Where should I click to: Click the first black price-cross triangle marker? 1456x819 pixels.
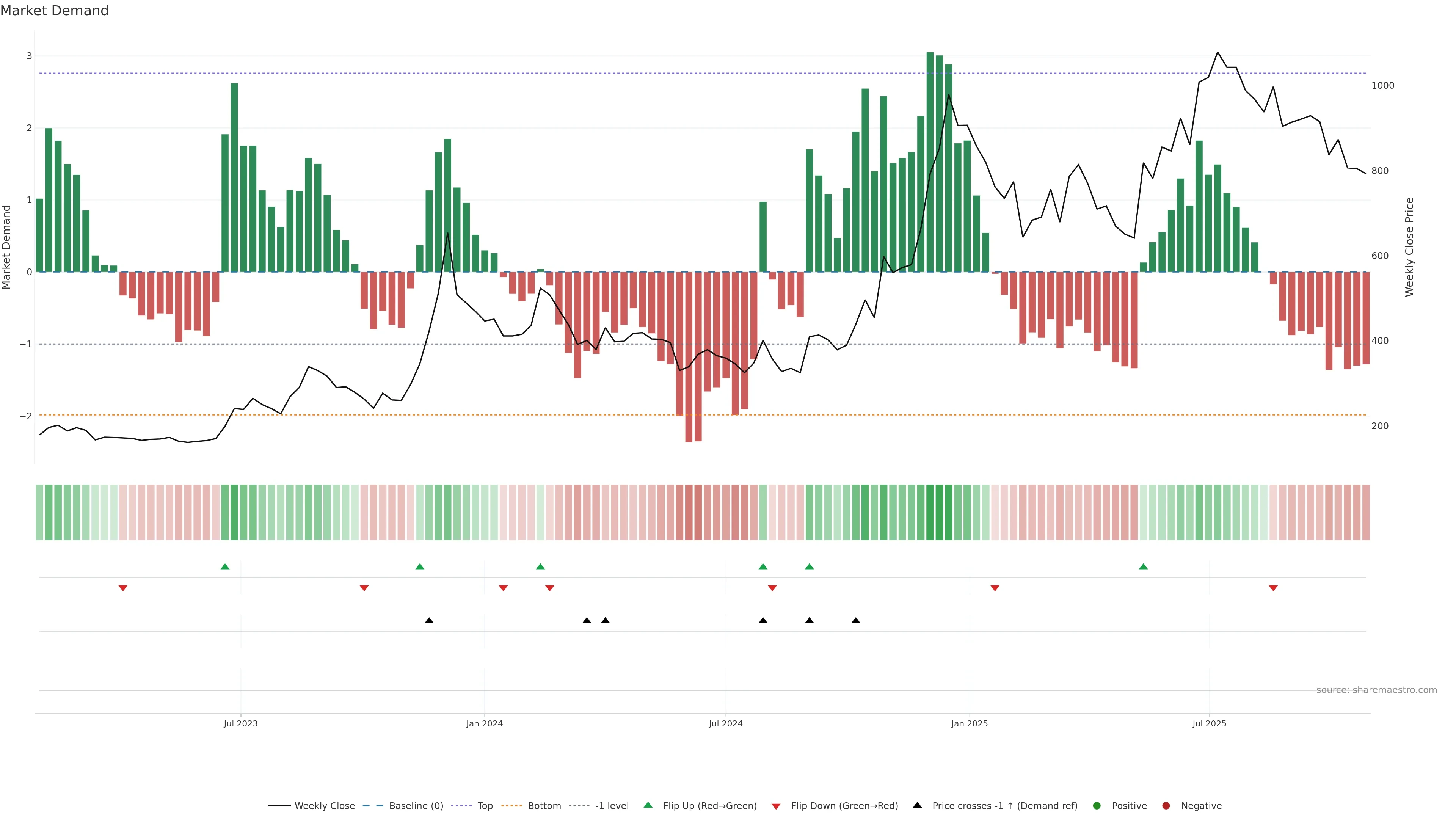[429, 621]
